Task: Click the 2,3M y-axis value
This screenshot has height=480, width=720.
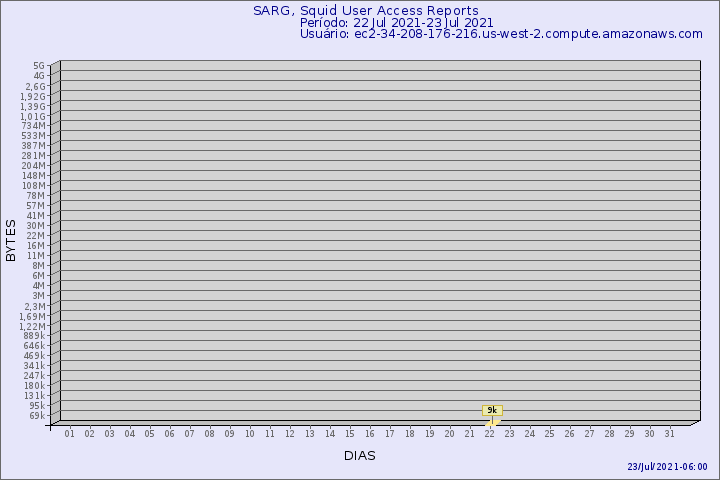Action: point(35,306)
